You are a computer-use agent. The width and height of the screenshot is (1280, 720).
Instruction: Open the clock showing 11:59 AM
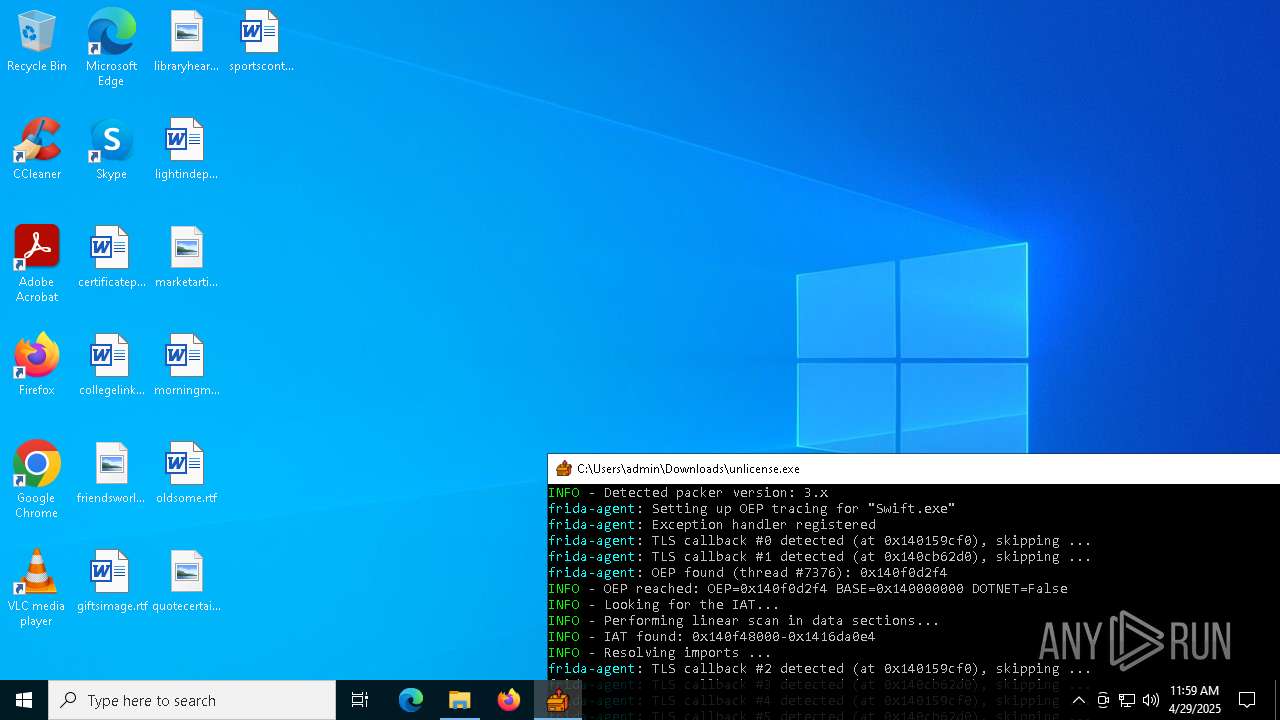point(1194,700)
